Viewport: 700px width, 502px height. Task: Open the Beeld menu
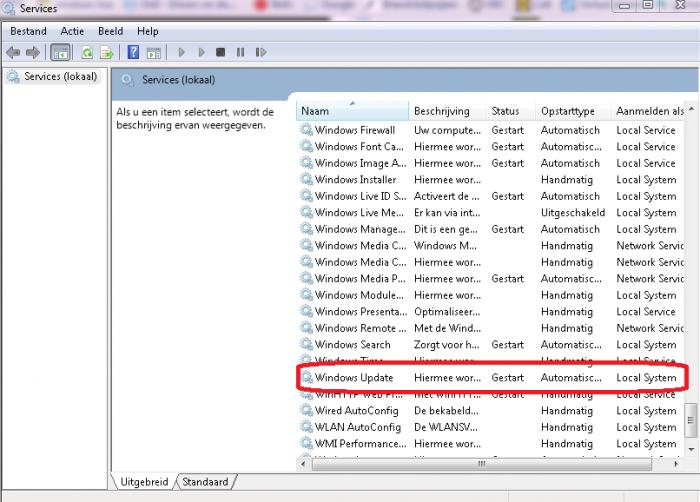110,31
